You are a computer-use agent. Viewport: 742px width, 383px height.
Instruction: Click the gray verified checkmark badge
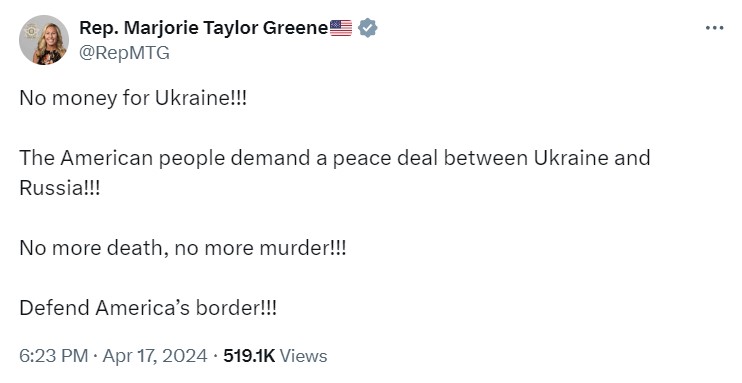click(x=368, y=28)
